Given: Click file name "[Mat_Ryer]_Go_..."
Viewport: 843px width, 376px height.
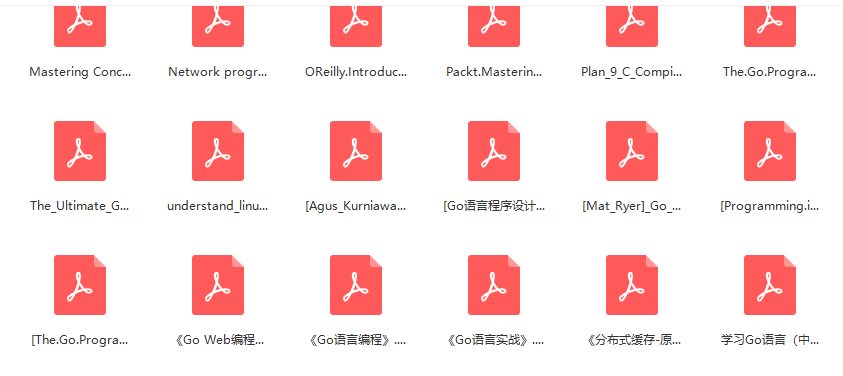Looking at the screenshot, I should (x=632, y=206).
